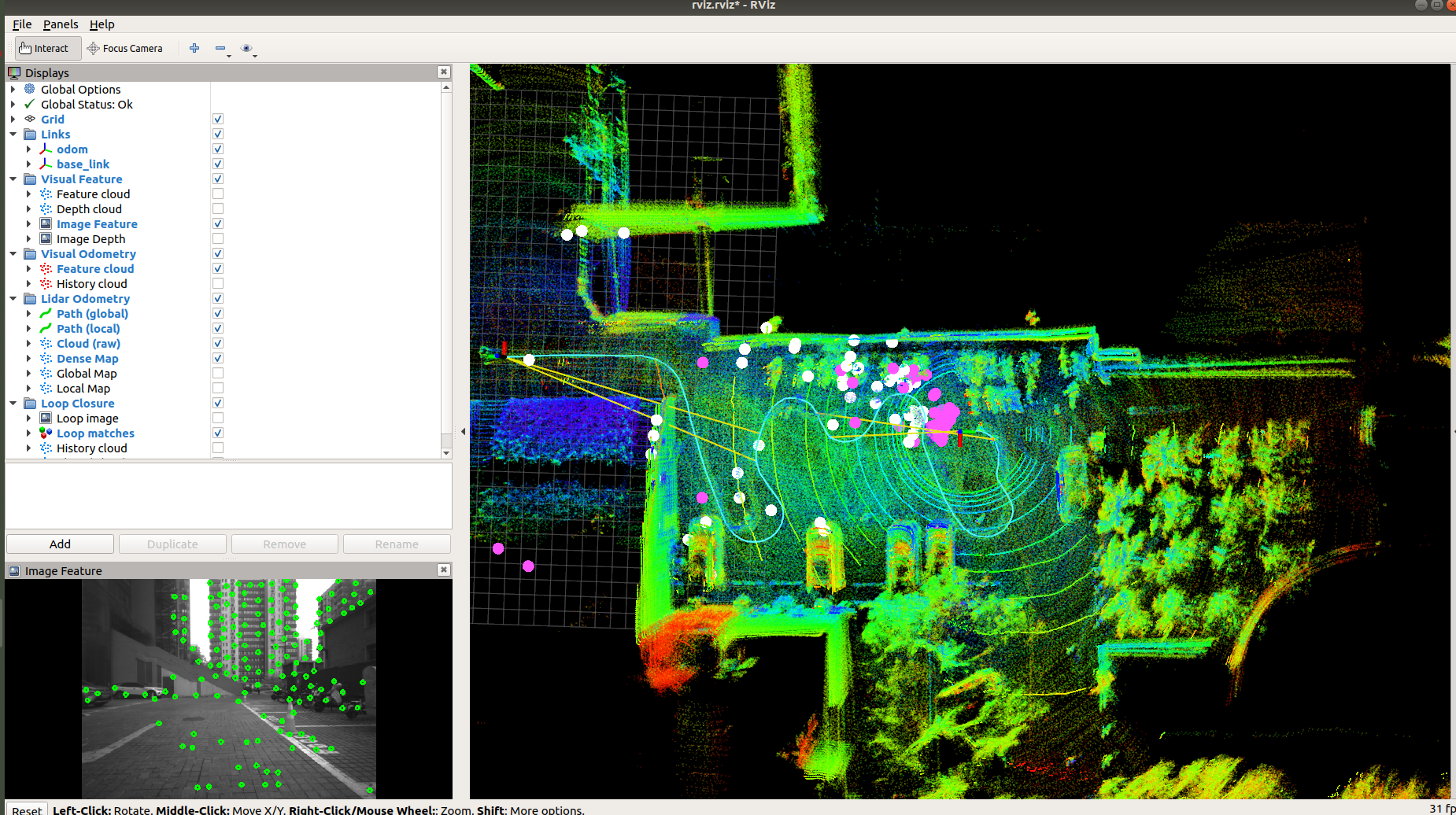Uncheck the odom link checkbox
This screenshot has width=1456, height=815.
click(x=218, y=149)
